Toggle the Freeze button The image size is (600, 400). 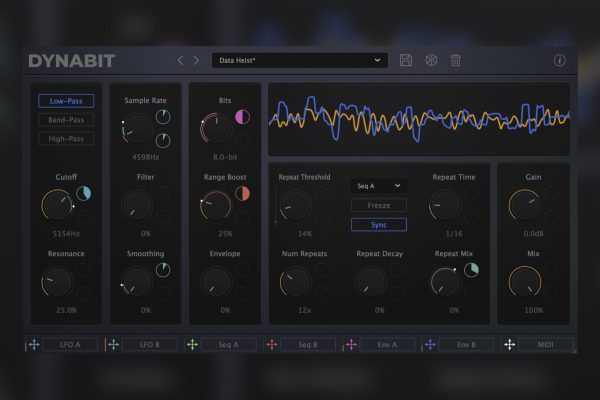[x=379, y=206]
